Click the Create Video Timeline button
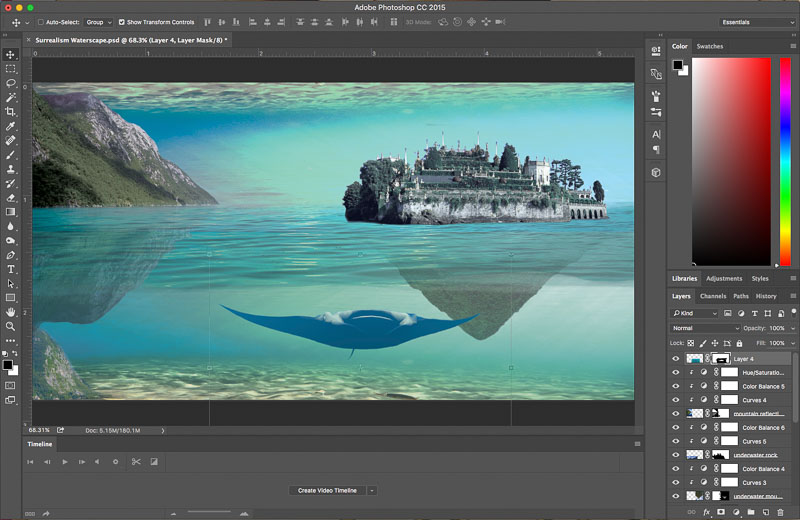Screen dimensions: 800x520 [x=327, y=490]
